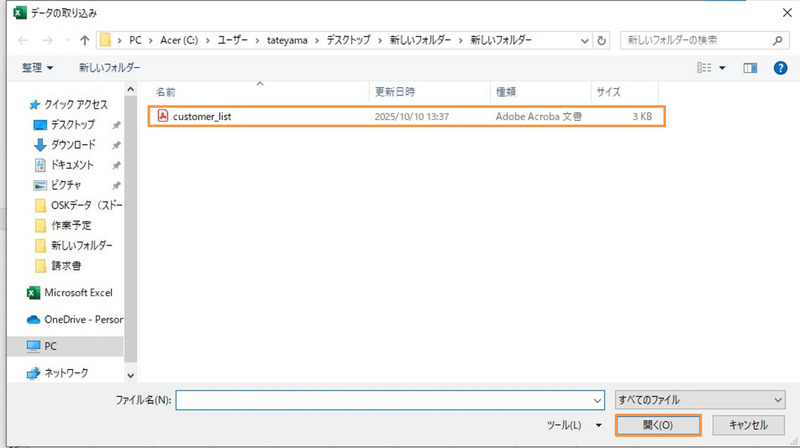Click sidebar scrollbar down arrow

(x=131, y=376)
